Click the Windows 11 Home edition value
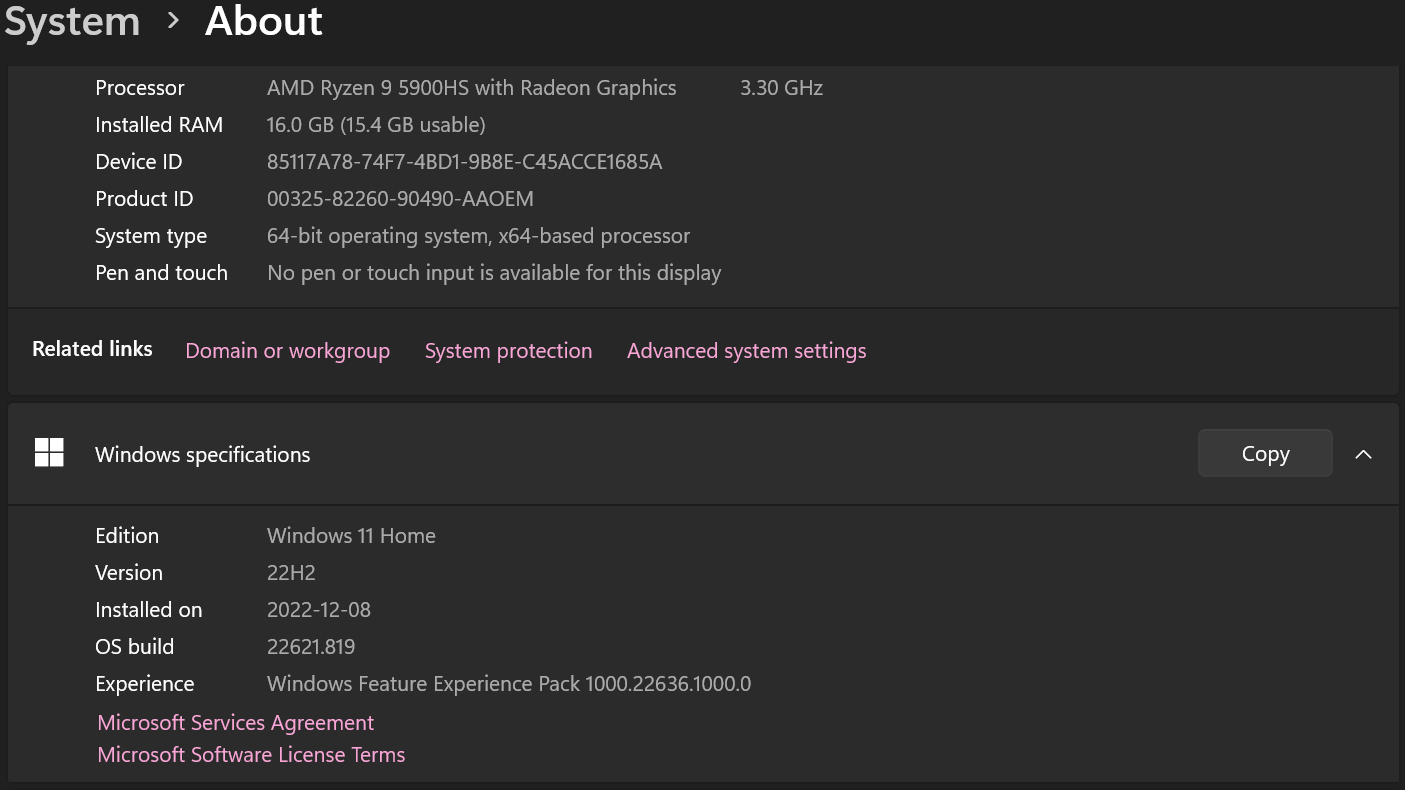This screenshot has height=790, width=1405. (x=351, y=536)
